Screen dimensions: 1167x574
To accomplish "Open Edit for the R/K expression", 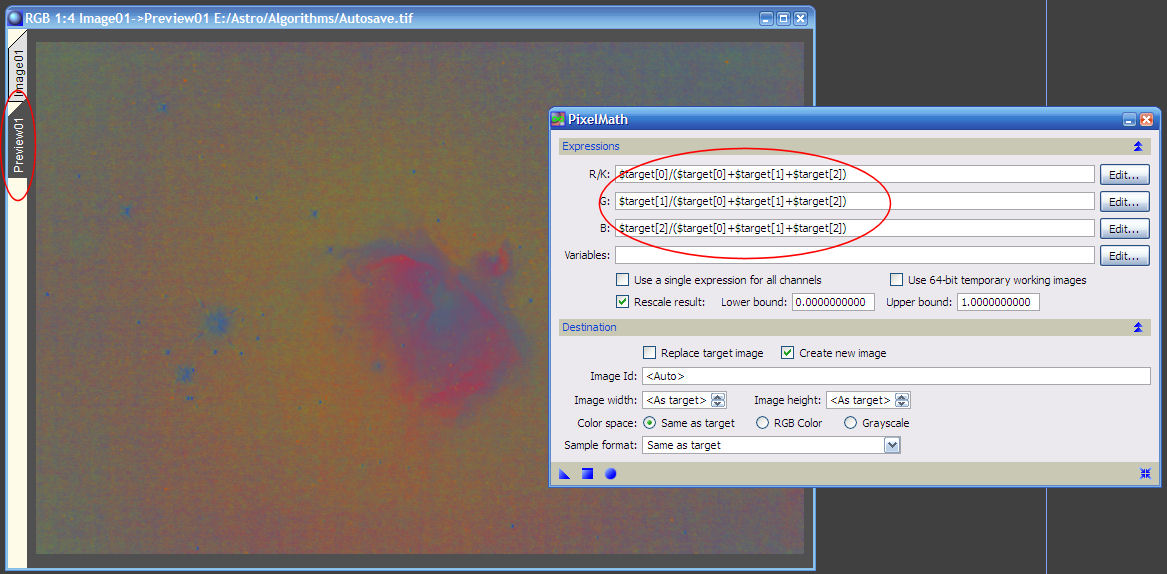I will (1125, 175).
